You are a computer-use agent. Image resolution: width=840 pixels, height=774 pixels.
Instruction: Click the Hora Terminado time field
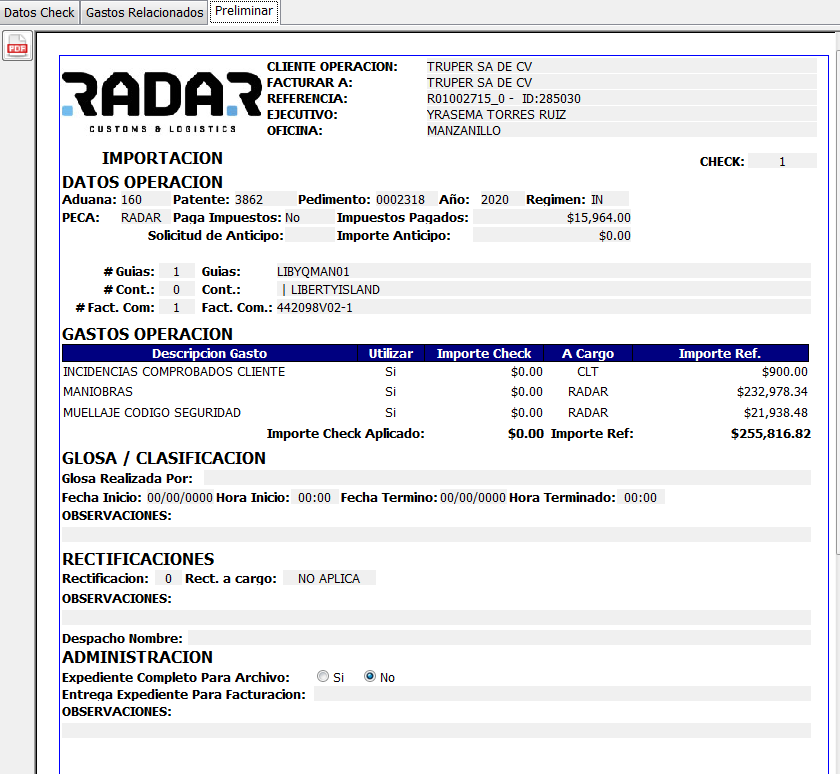[640, 498]
